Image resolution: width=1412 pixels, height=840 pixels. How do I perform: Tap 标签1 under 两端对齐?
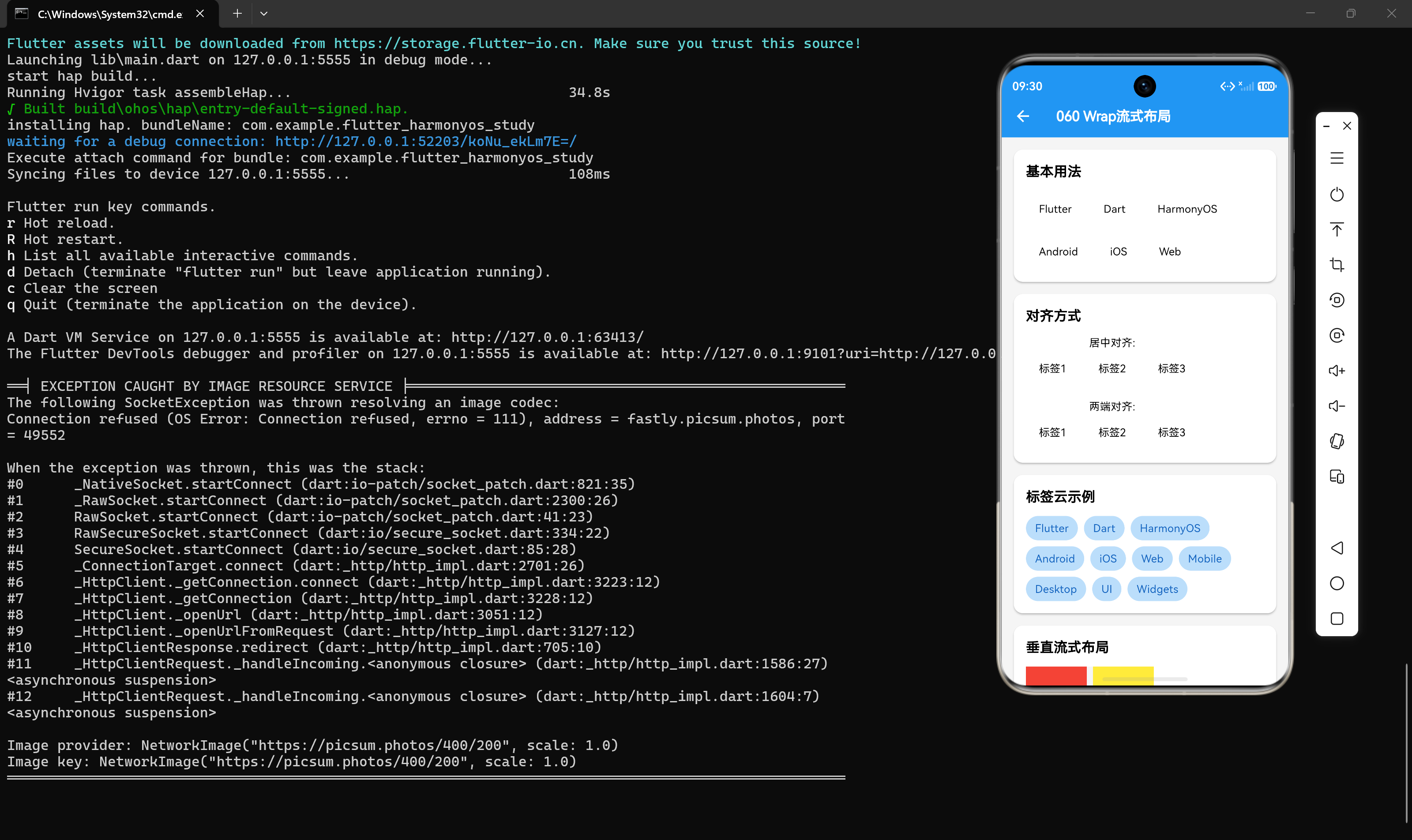pyautogui.click(x=1052, y=432)
